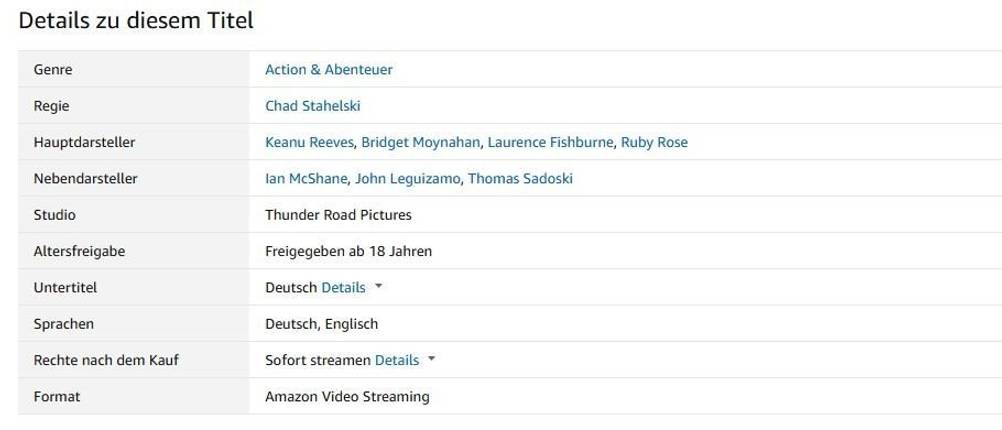This screenshot has width=1002, height=430.
Task: Click the Deutsch, Englisch languages text
Action: coord(321,324)
